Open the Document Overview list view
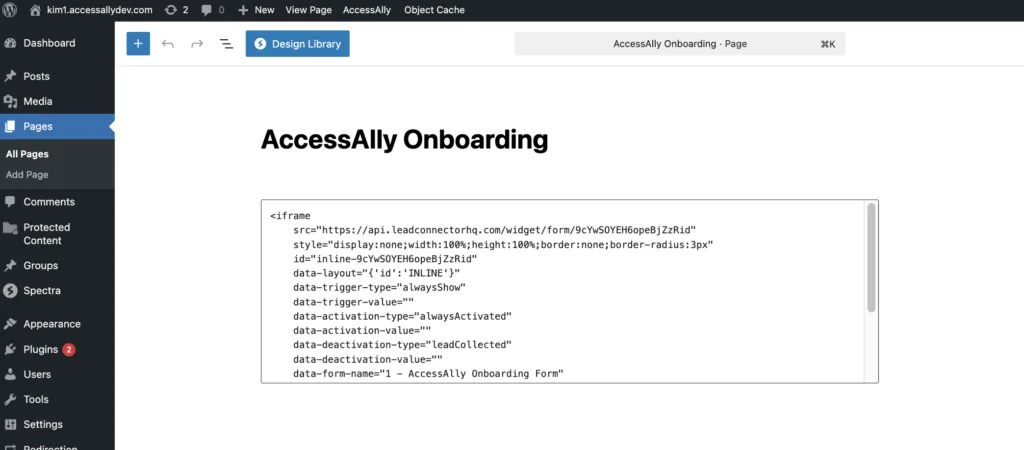This screenshot has height=450, width=1024. tap(226, 44)
